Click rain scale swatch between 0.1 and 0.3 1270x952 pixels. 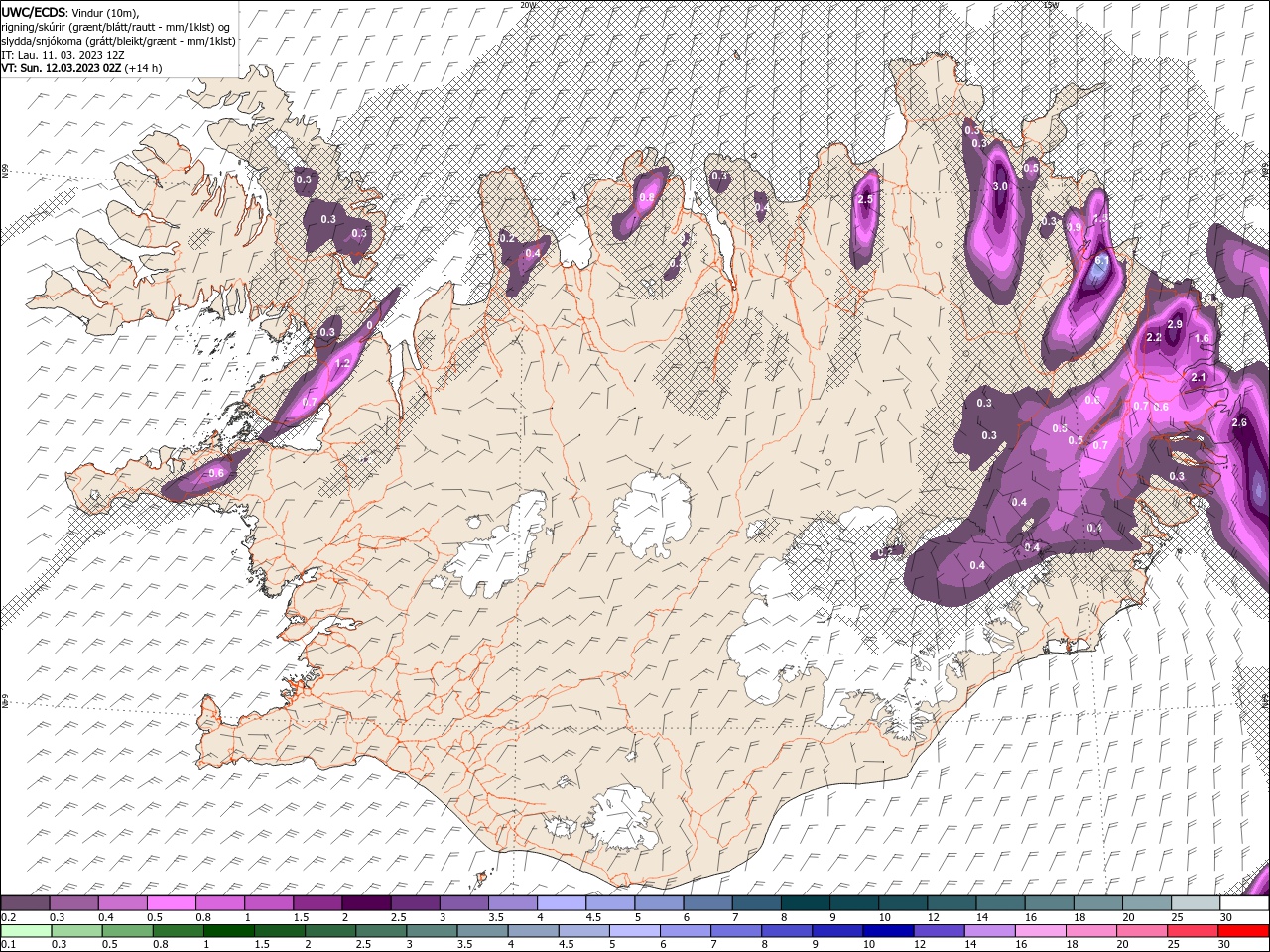[27, 931]
